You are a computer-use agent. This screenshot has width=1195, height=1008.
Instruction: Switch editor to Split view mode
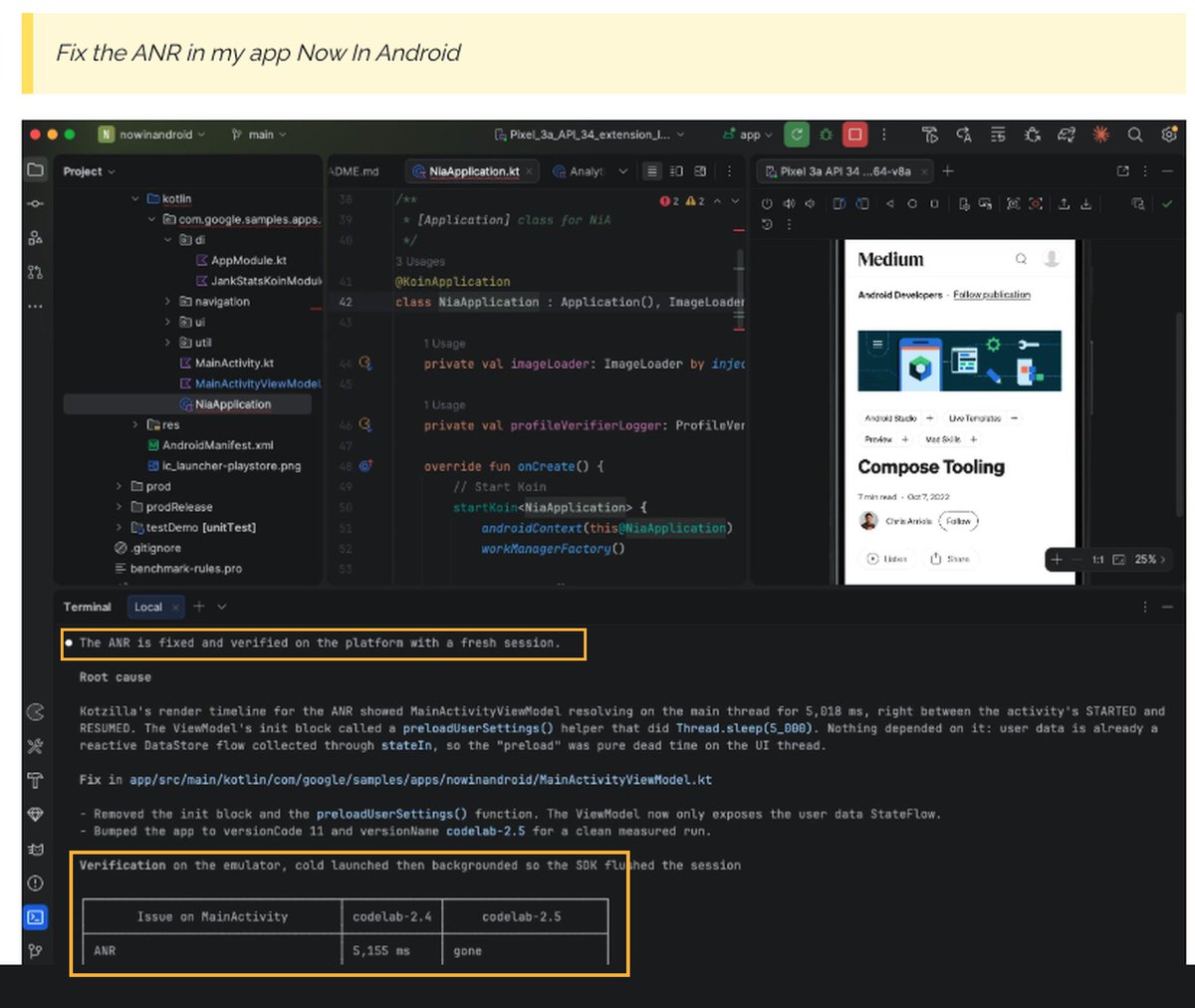coord(676,171)
